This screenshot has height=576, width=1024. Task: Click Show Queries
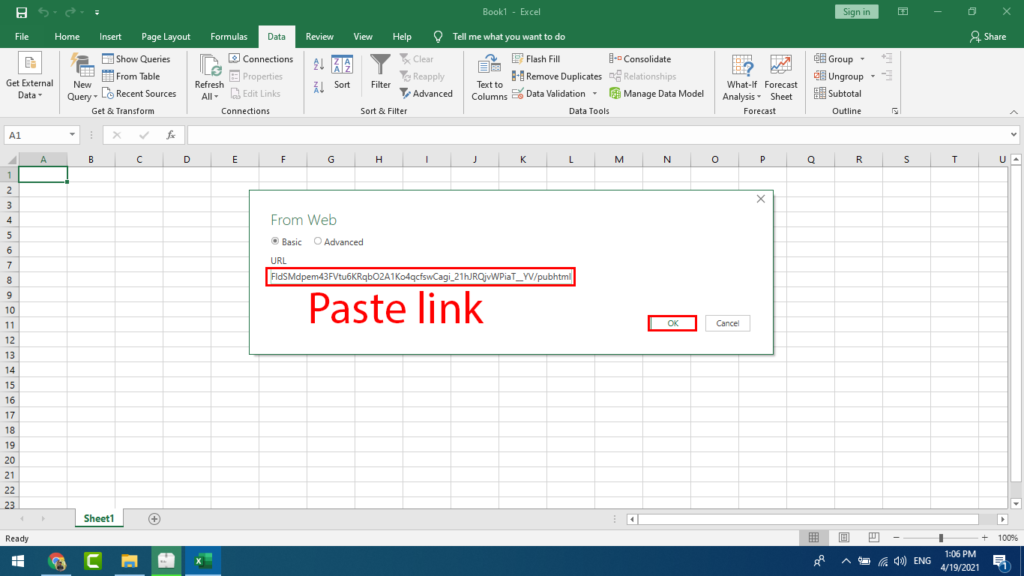click(136, 59)
